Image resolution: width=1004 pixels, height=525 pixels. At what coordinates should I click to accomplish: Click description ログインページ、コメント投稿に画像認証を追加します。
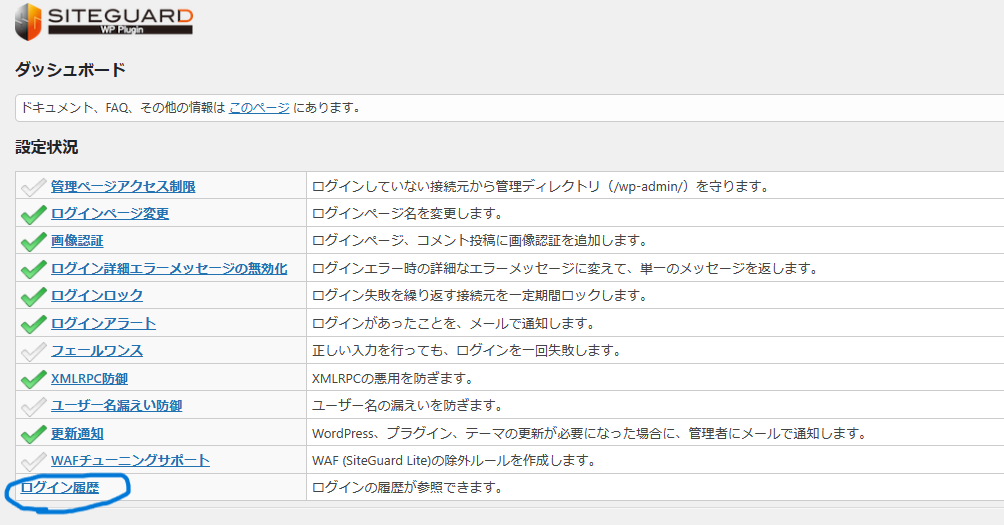480,241
